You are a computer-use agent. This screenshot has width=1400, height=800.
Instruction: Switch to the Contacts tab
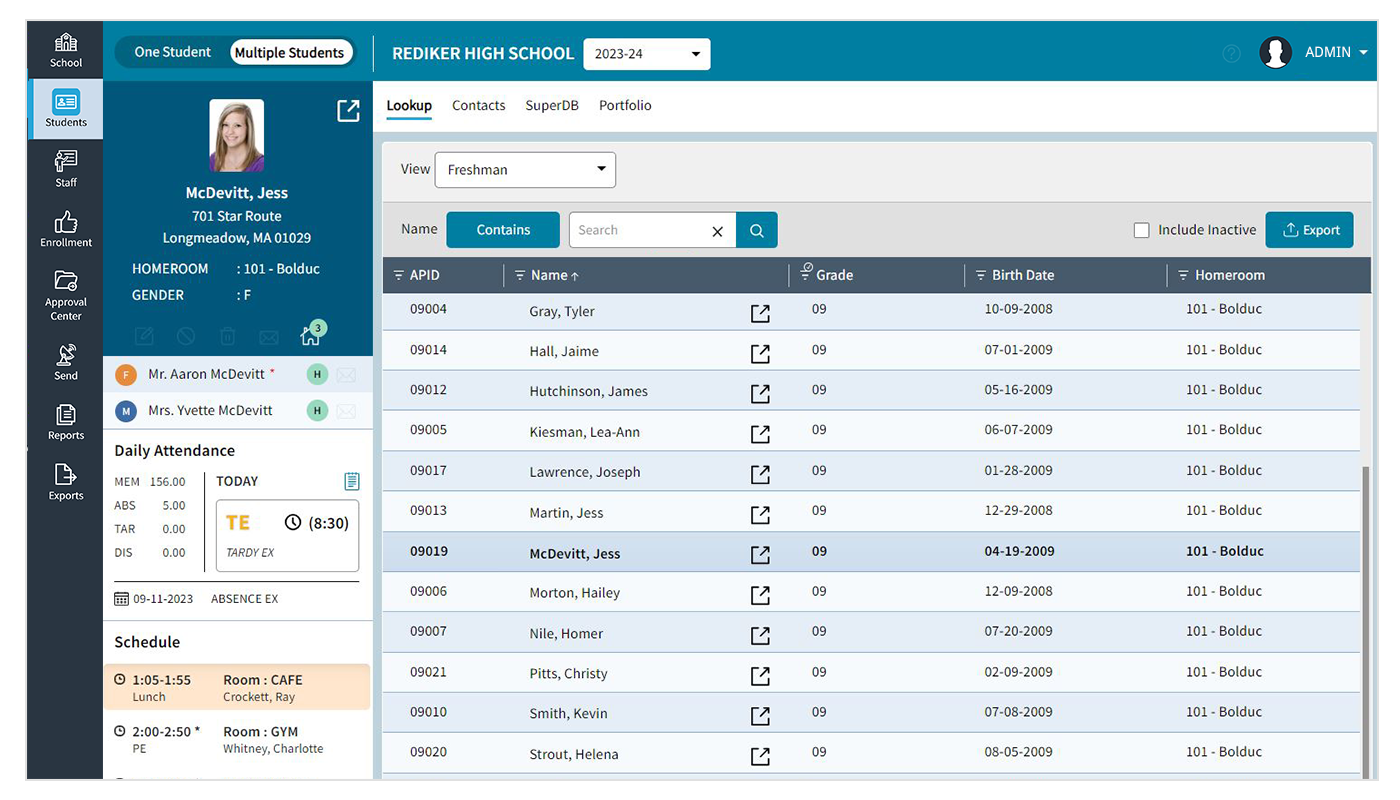click(478, 105)
